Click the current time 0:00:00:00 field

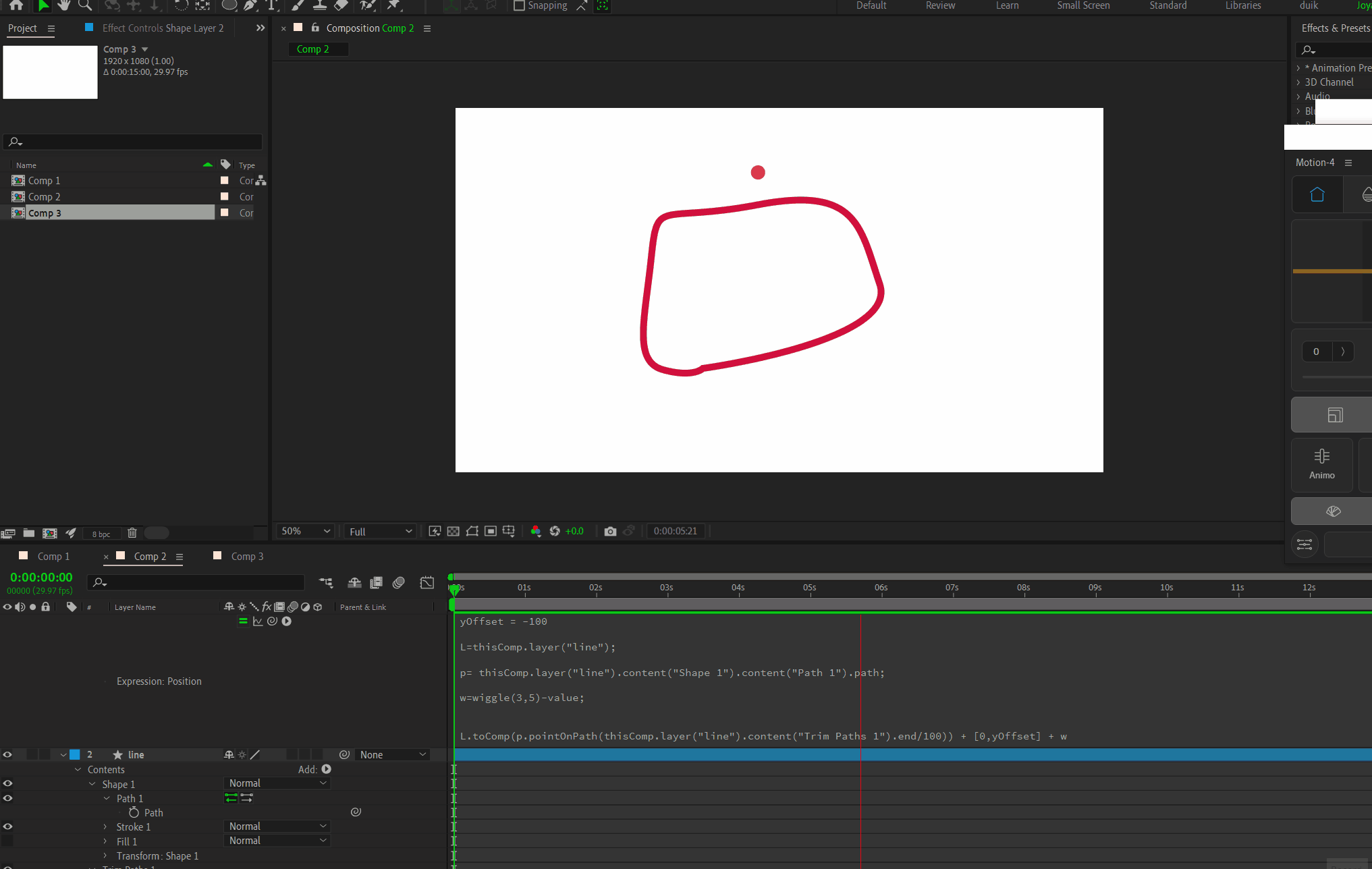point(41,578)
